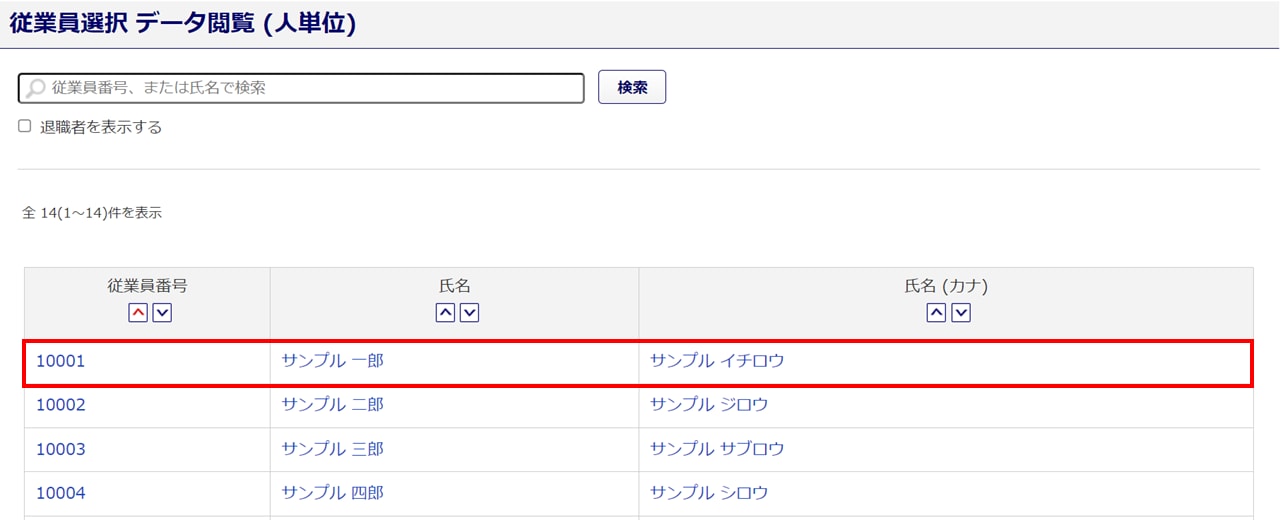This screenshot has height=520, width=1280.
Task: Click サンプル シロウ kana link
Action: 709,493
